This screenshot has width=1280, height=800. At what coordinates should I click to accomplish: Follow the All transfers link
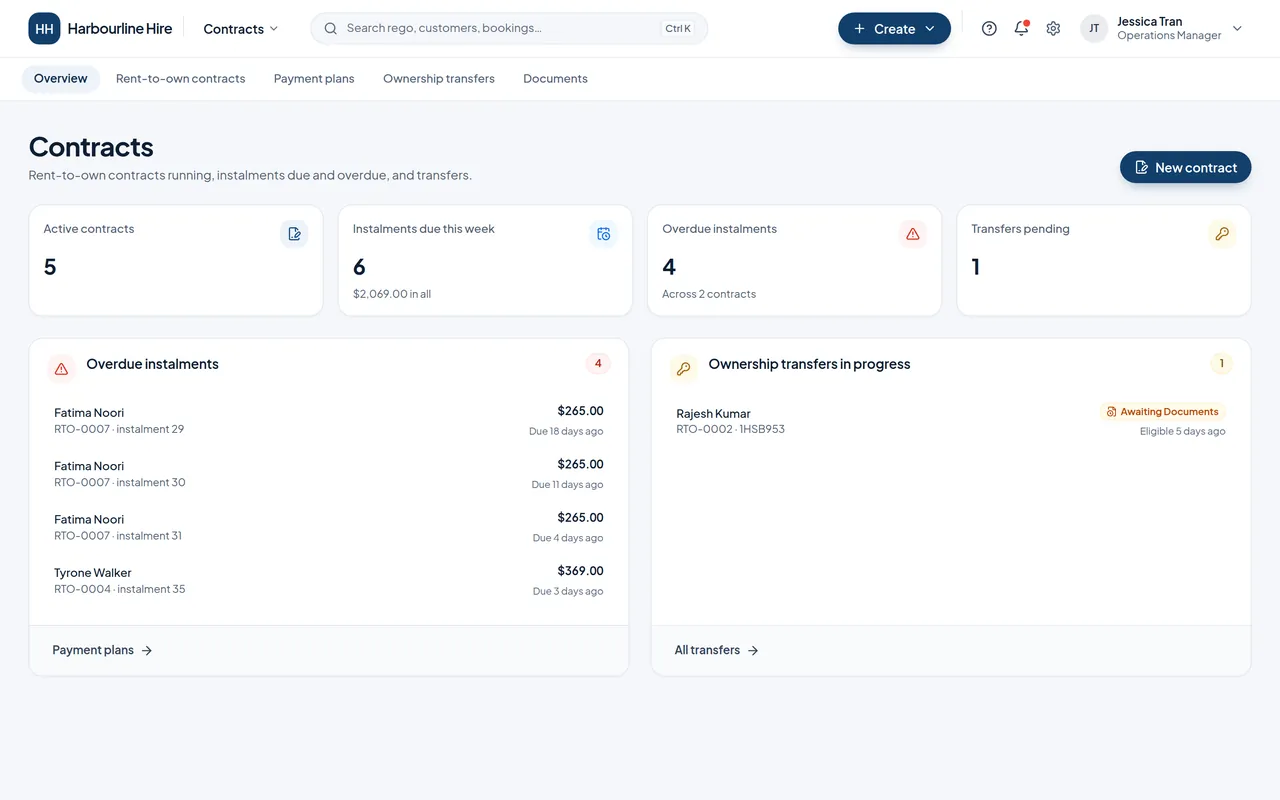coord(716,650)
